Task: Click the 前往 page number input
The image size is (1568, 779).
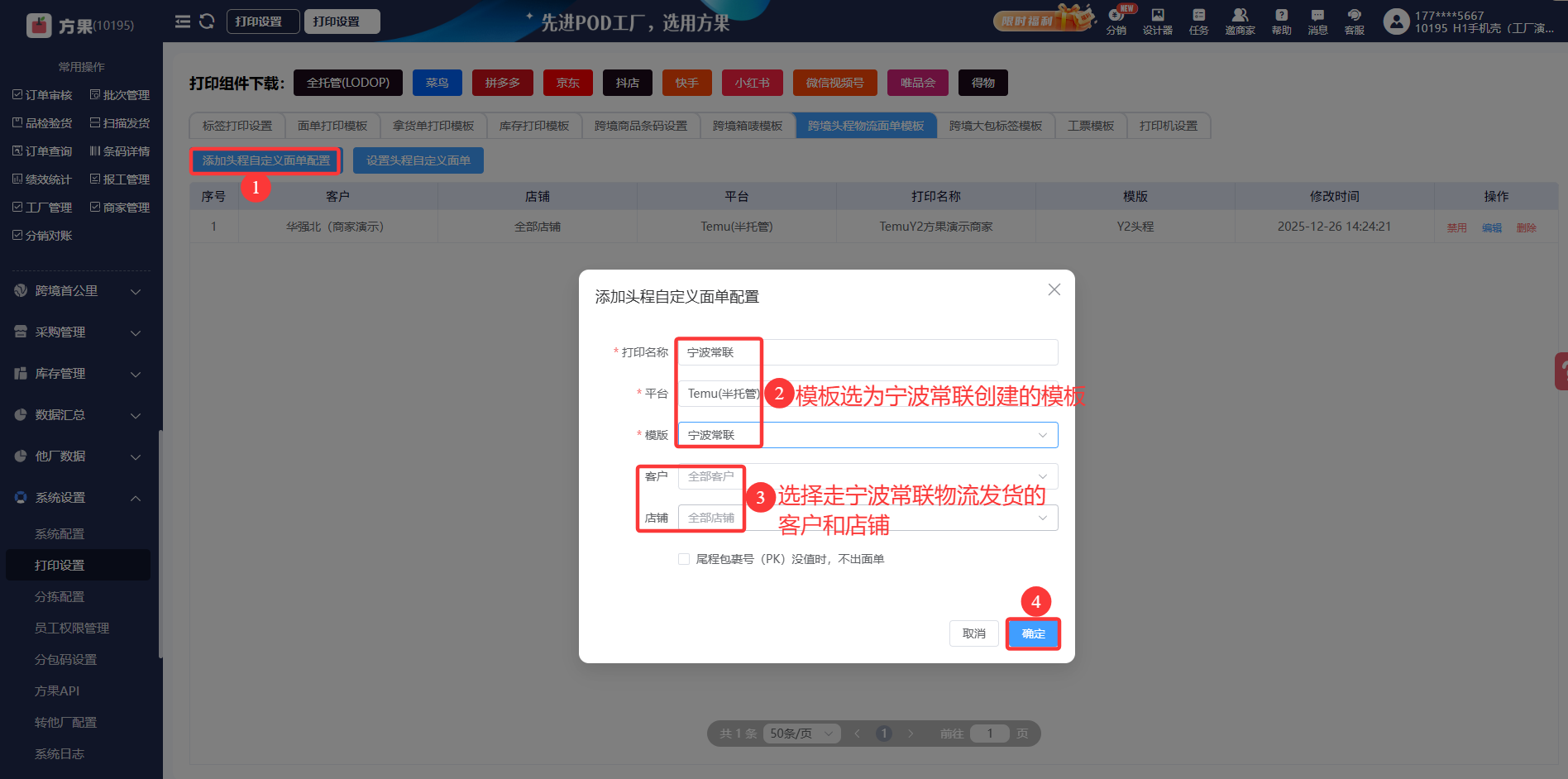Action: [990, 734]
